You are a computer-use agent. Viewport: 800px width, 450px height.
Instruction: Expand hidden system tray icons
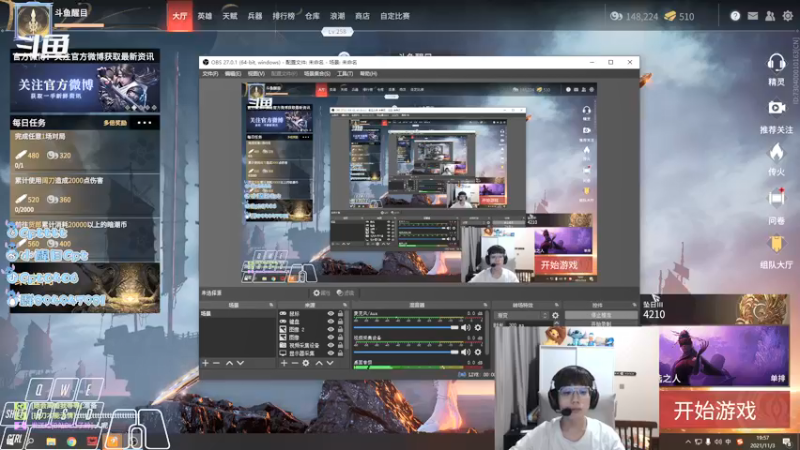coord(688,442)
